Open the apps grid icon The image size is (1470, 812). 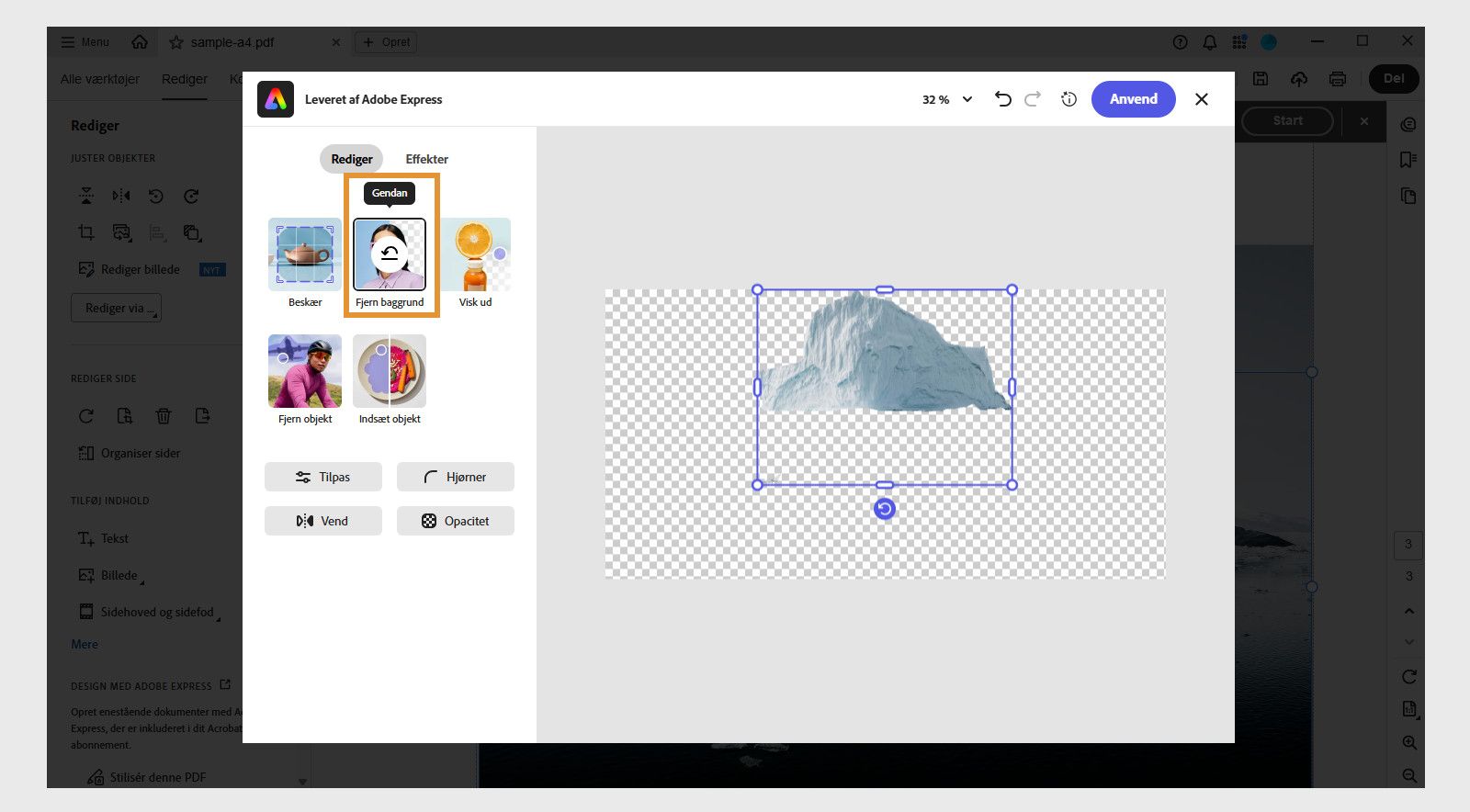(x=1239, y=42)
